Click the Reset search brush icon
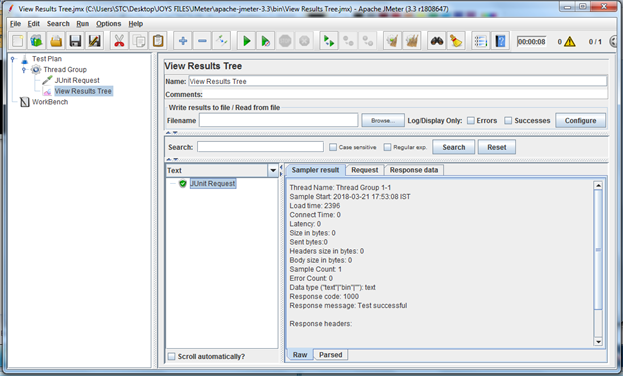The height and width of the screenshot is (376, 623). click(x=456, y=41)
